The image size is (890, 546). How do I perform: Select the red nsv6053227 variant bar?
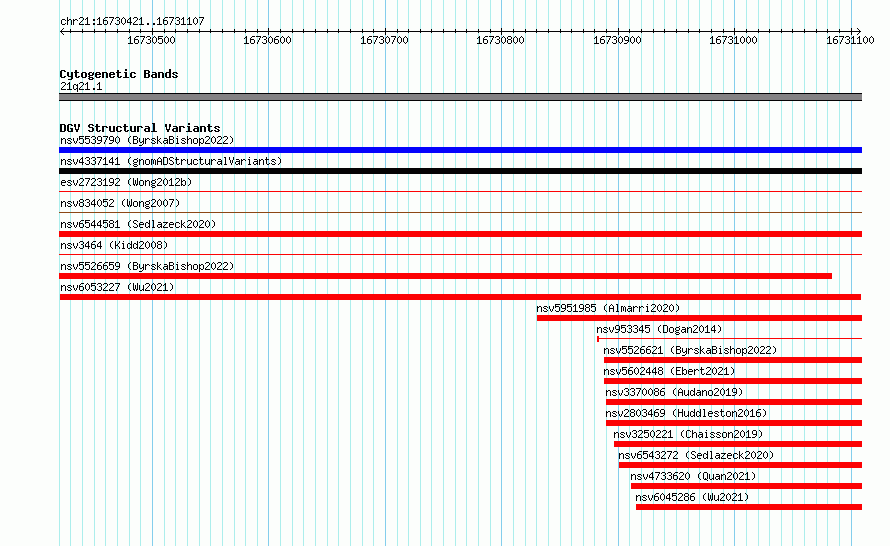(460, 297)
